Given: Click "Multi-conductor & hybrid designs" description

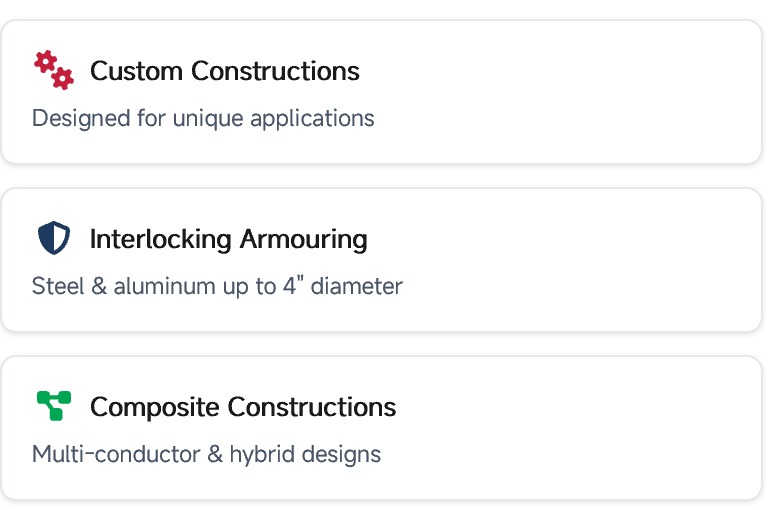Looking at the screenshot, I should click(206, 454).
